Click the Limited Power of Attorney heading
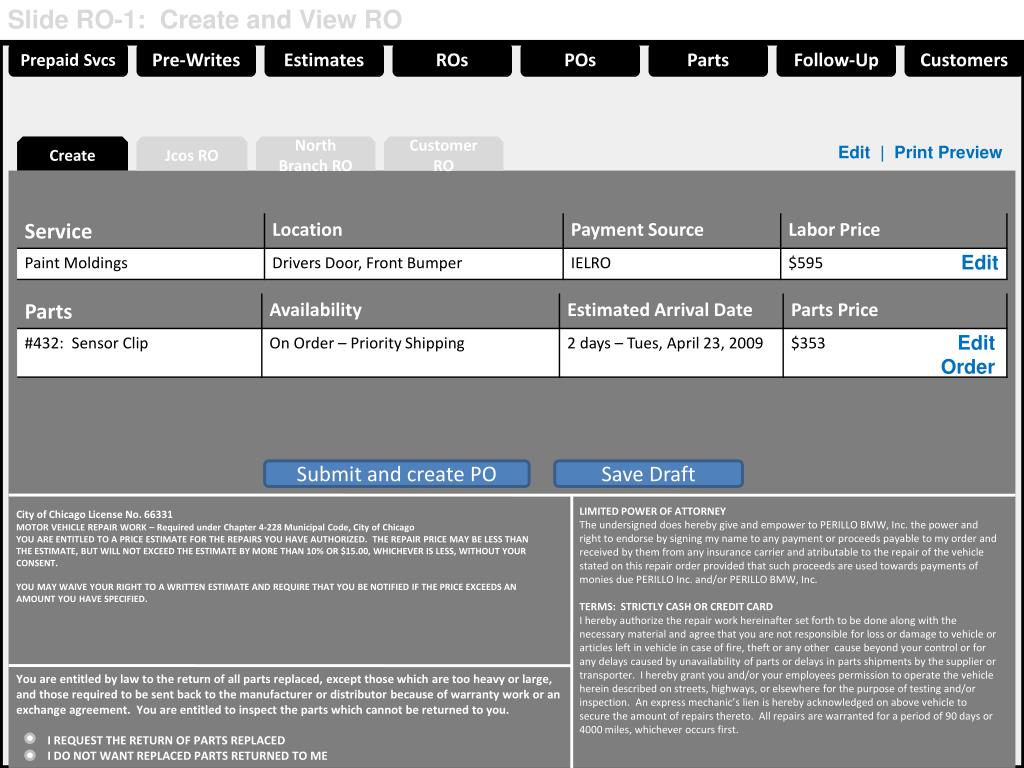Image resolution: width=1024 pixels, height=768 pixels. point(652,511)
